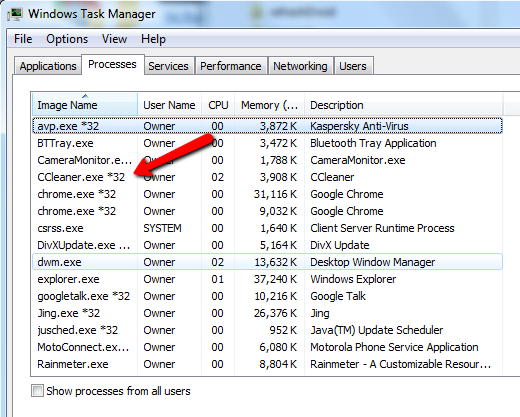Select the CCleaner.exe *32 process row

click(x=268, y=177)
